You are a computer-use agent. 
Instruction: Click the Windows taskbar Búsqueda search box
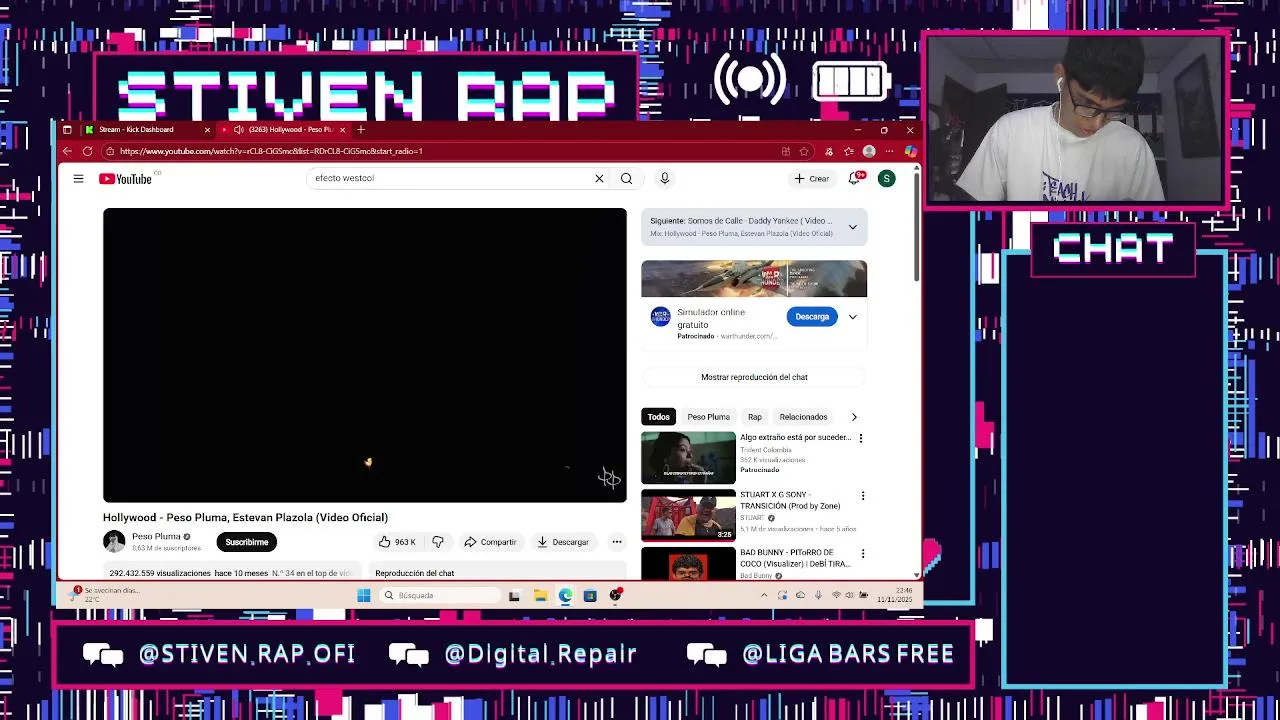pyautogui.click(x=440, y=595)
